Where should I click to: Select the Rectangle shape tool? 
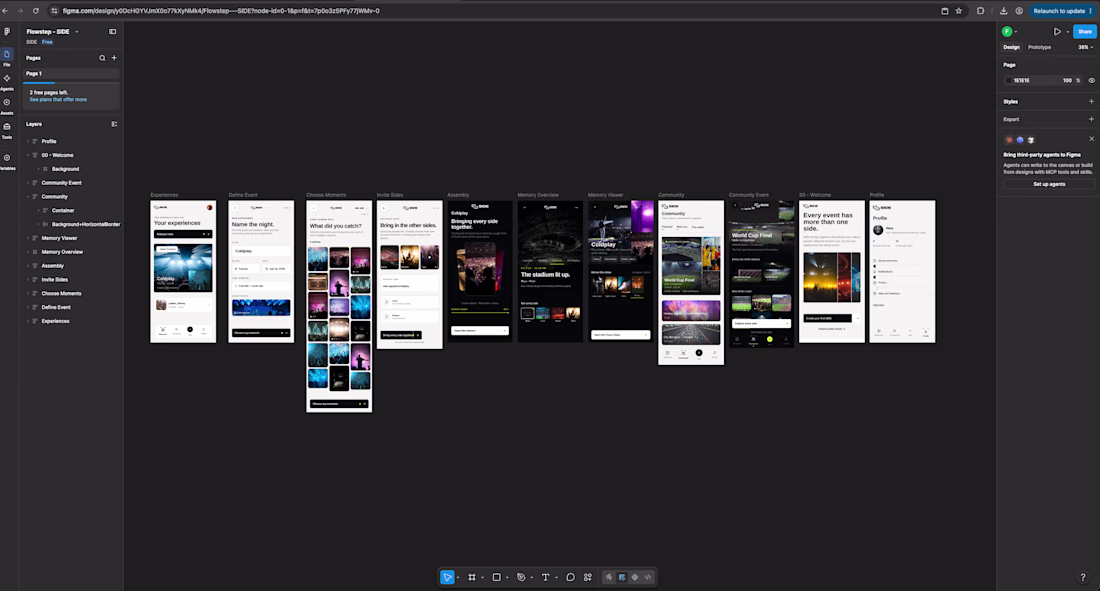click(496, 577)
